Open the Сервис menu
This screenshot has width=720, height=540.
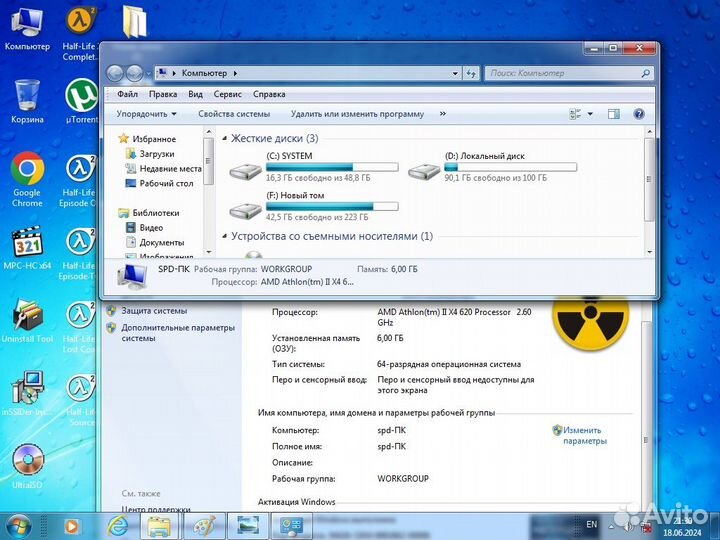pos(227,94)
